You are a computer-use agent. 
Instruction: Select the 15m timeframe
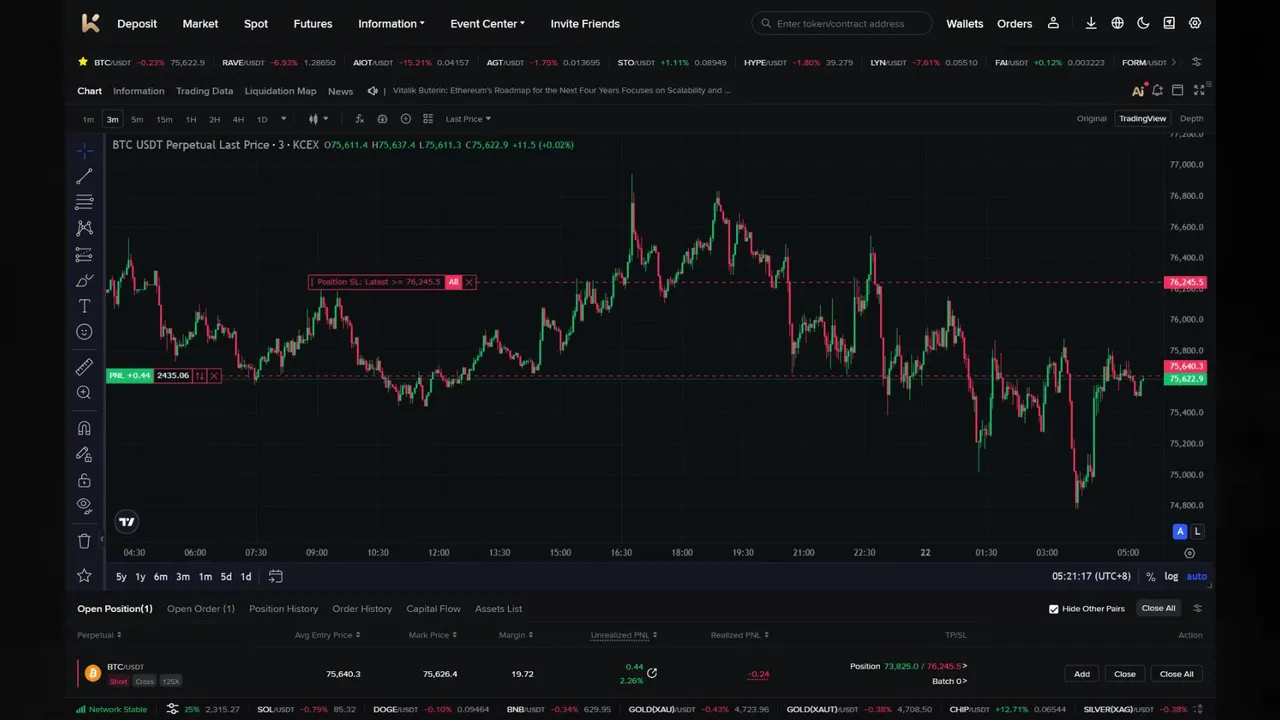(164, 119)
